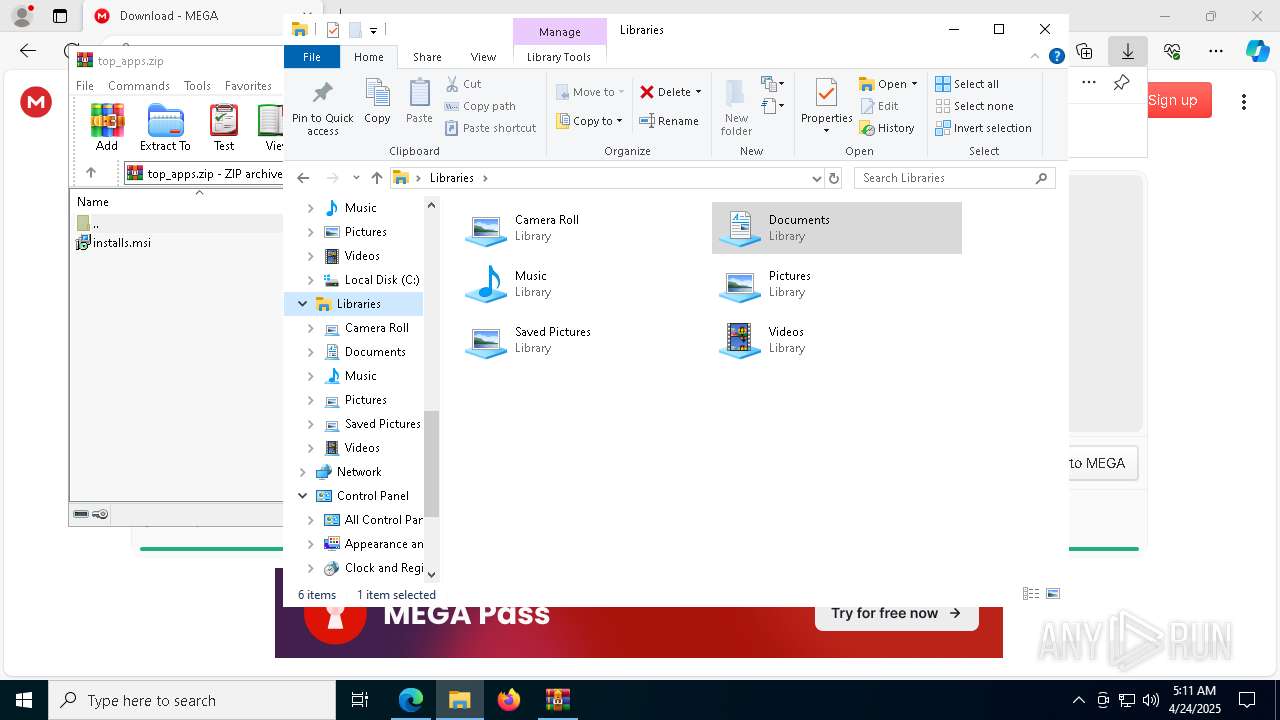Open Firefox from taskbar

tap(509, 700)
